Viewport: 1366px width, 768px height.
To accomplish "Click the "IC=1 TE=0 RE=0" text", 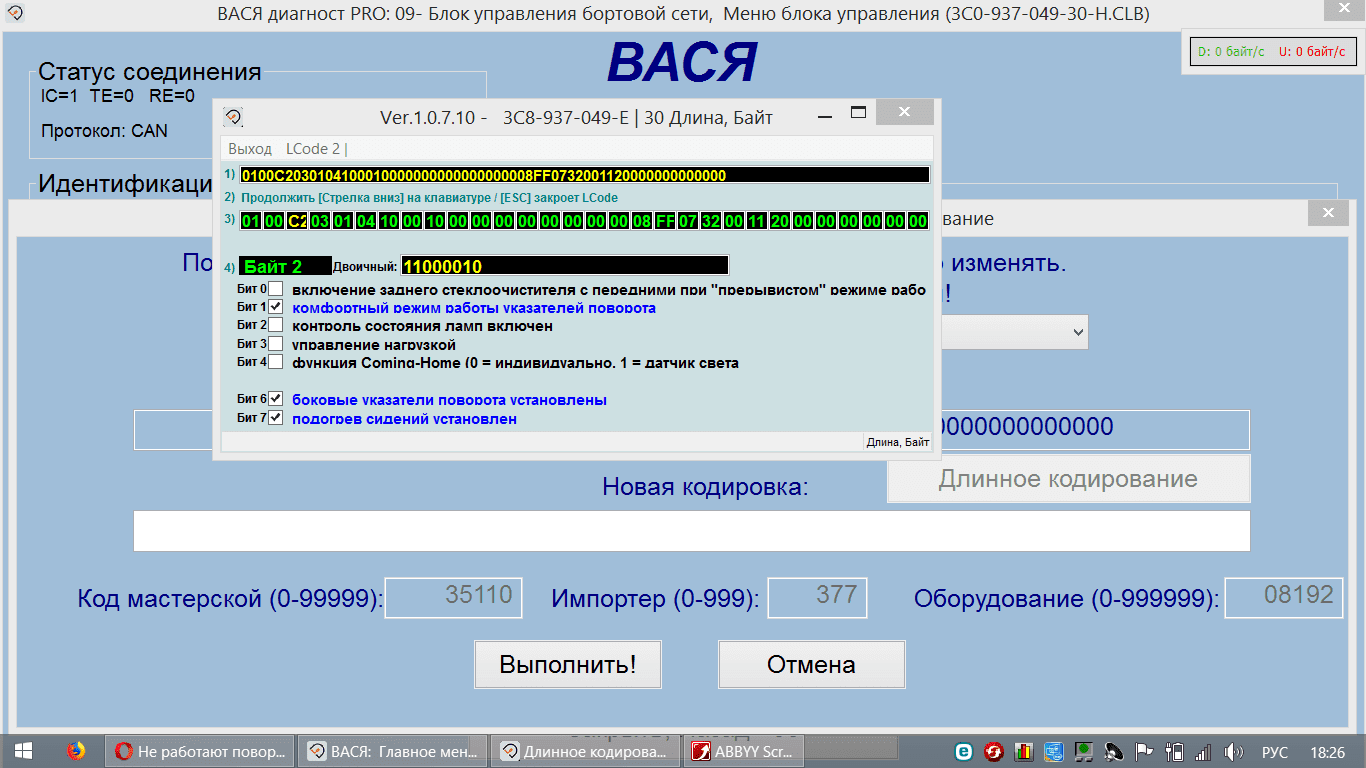I will (x=118, y=97).
